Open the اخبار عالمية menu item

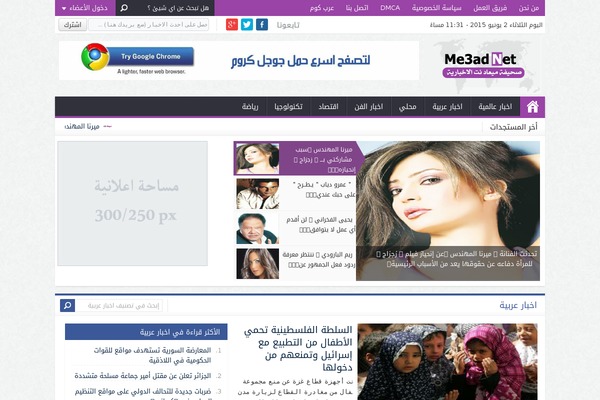495,107
